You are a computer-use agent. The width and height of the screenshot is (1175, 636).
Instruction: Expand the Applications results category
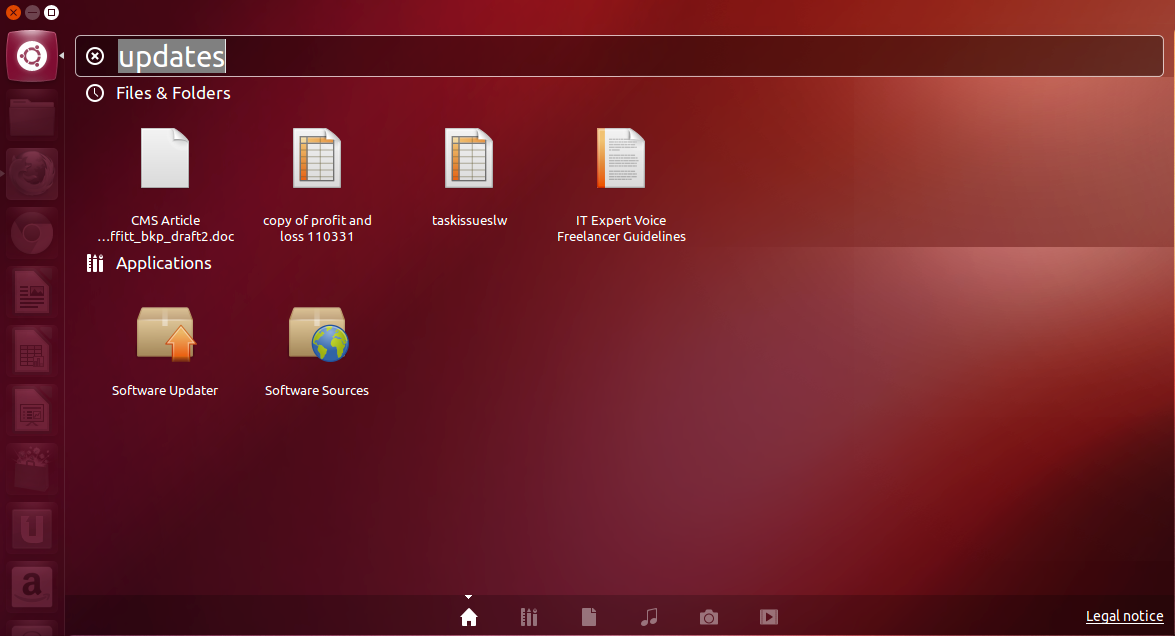(x=148, y=263)
